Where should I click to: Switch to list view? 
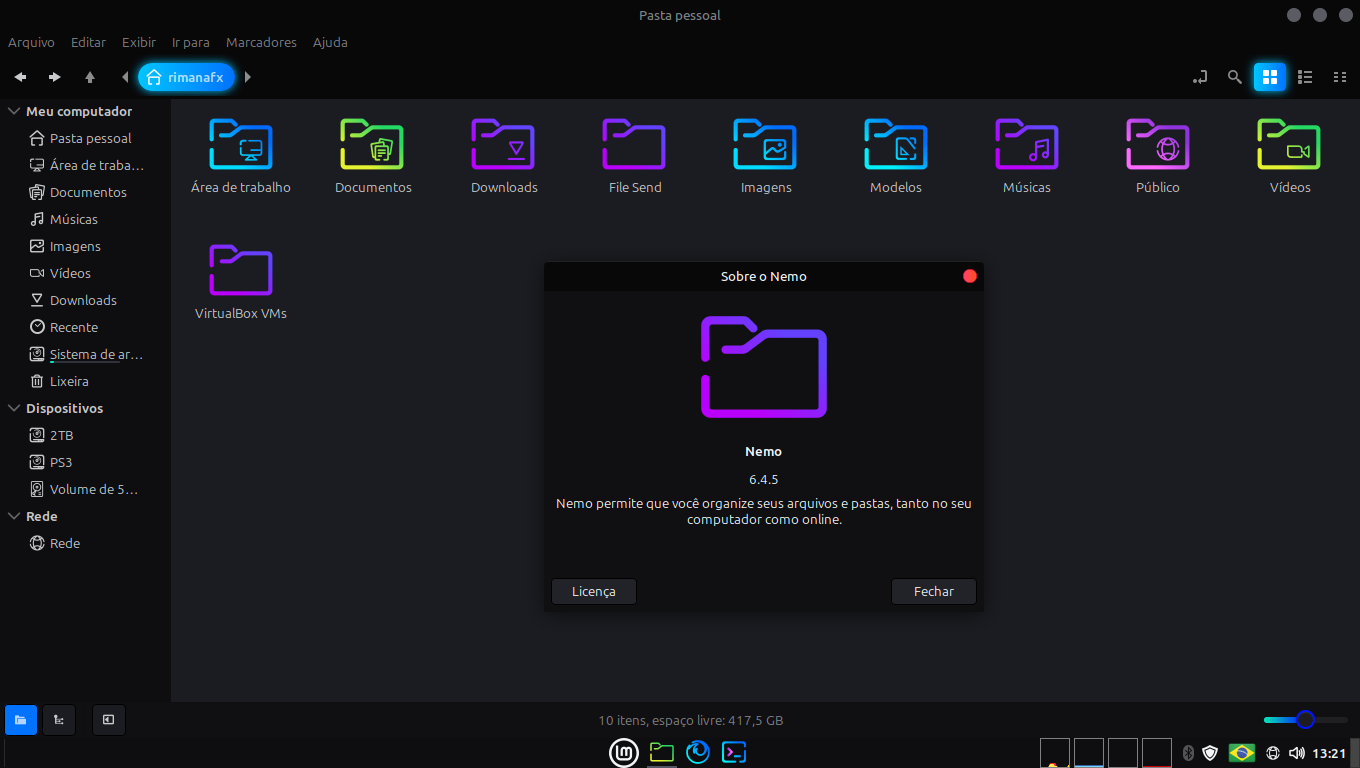[1305, 77]
